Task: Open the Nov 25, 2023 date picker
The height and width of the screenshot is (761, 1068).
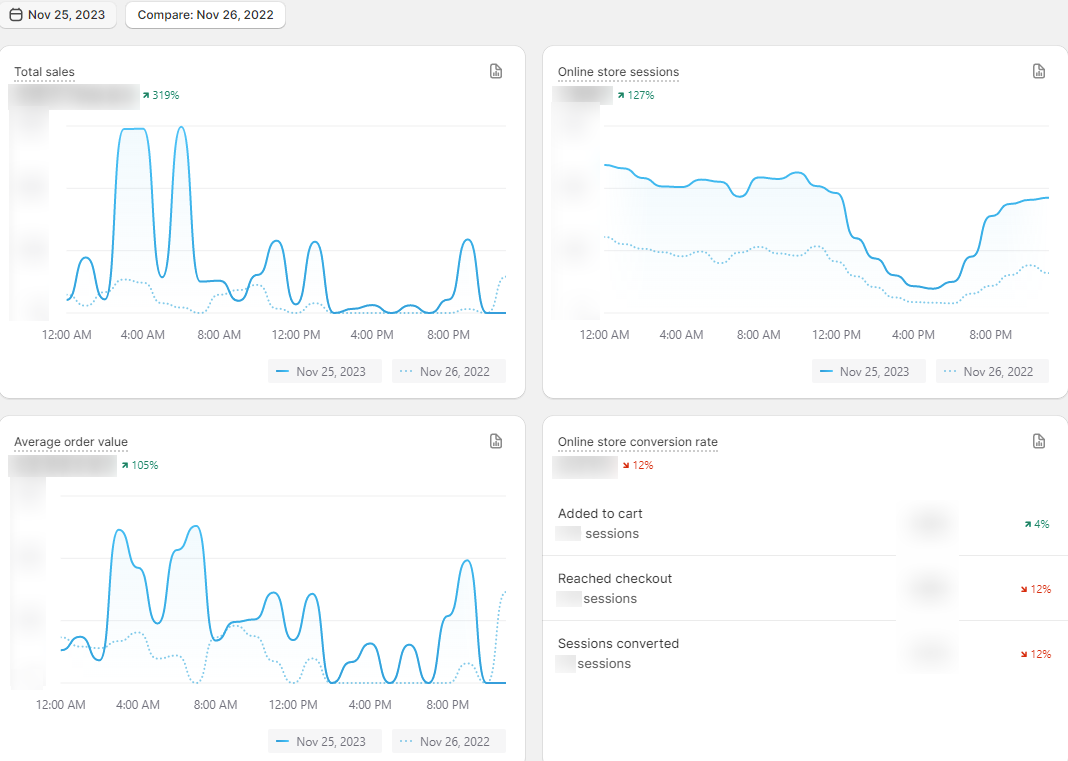Action: [x=57, y=15]
